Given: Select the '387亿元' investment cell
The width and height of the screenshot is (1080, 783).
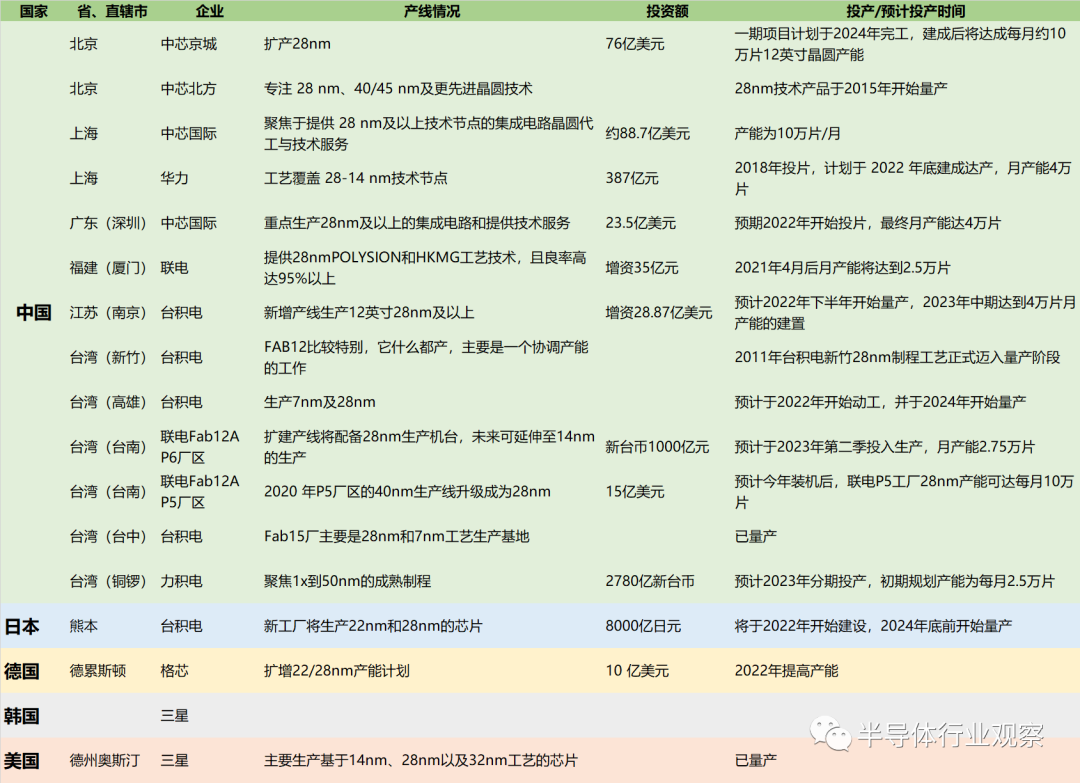Looking at the screenshot, I should (x=632, y=178).
